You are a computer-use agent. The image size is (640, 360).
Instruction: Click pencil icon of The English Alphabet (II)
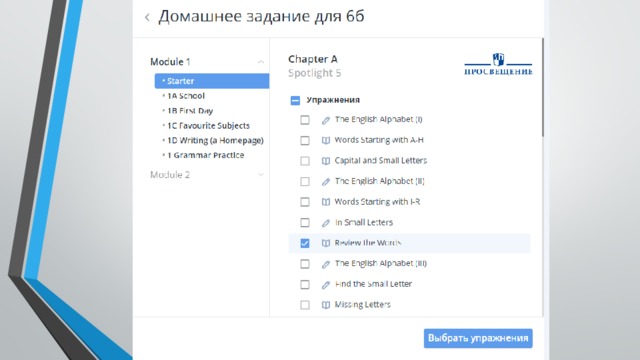(325, 182)
